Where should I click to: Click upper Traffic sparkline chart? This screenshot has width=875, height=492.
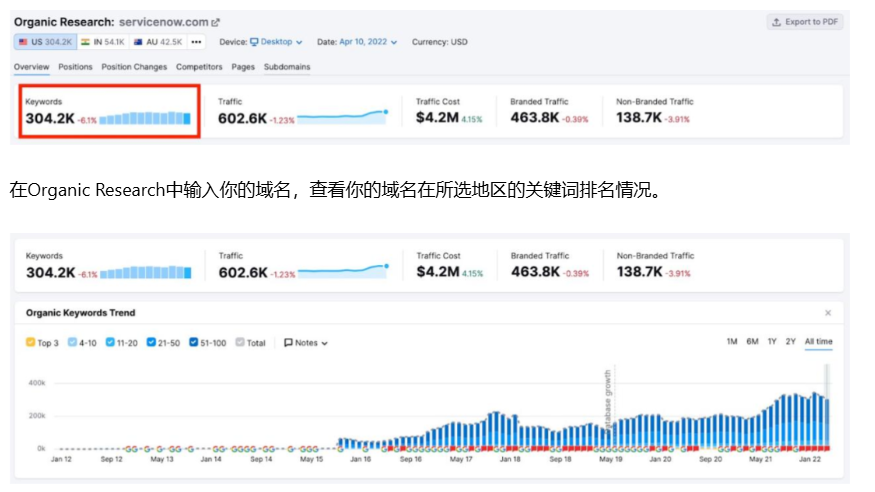pyautogui.click(x=343, y=116)
